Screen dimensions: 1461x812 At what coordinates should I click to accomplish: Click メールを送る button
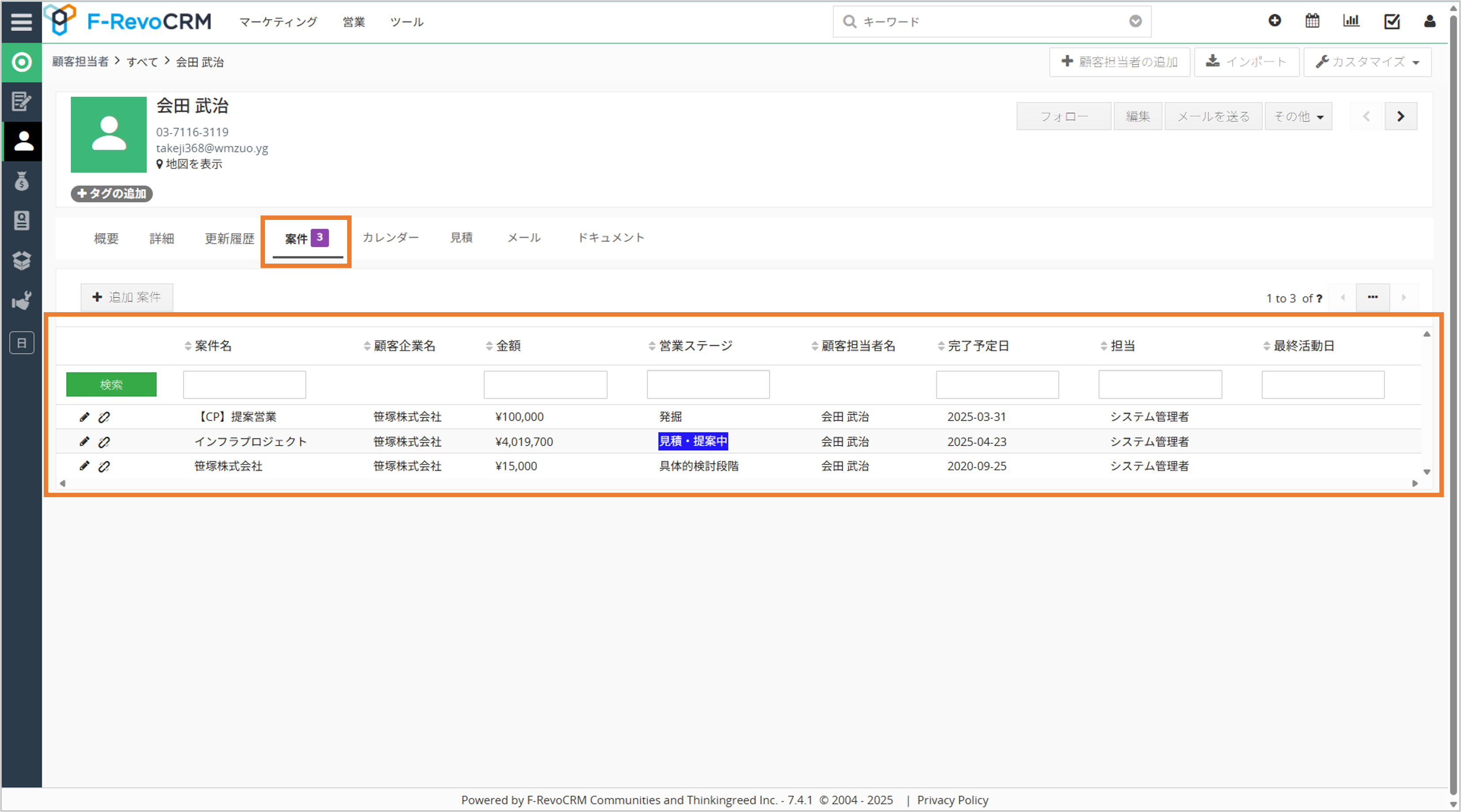[1213, 116]
